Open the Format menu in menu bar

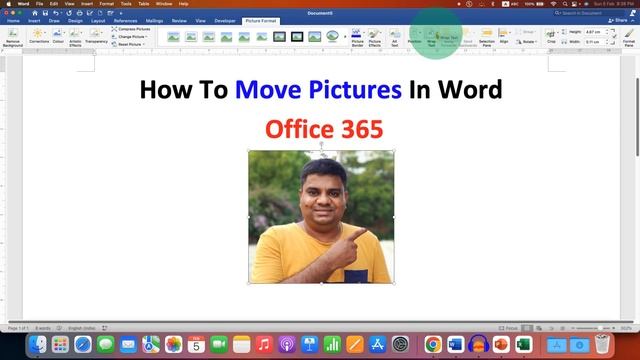click(107, 4)
